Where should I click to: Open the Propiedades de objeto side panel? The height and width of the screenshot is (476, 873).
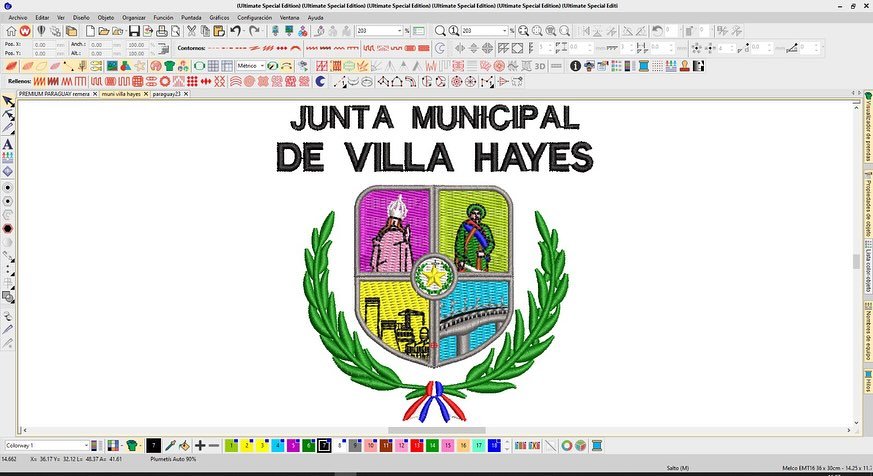tap(867, 203)
